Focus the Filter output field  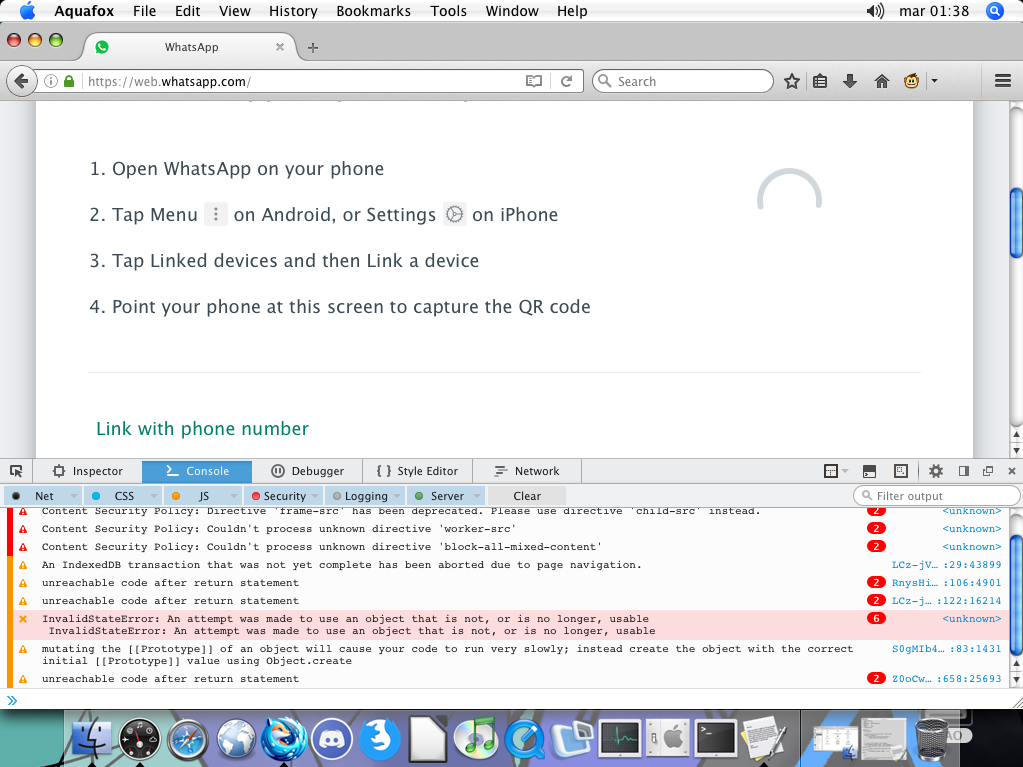click(x=936, y=496)
